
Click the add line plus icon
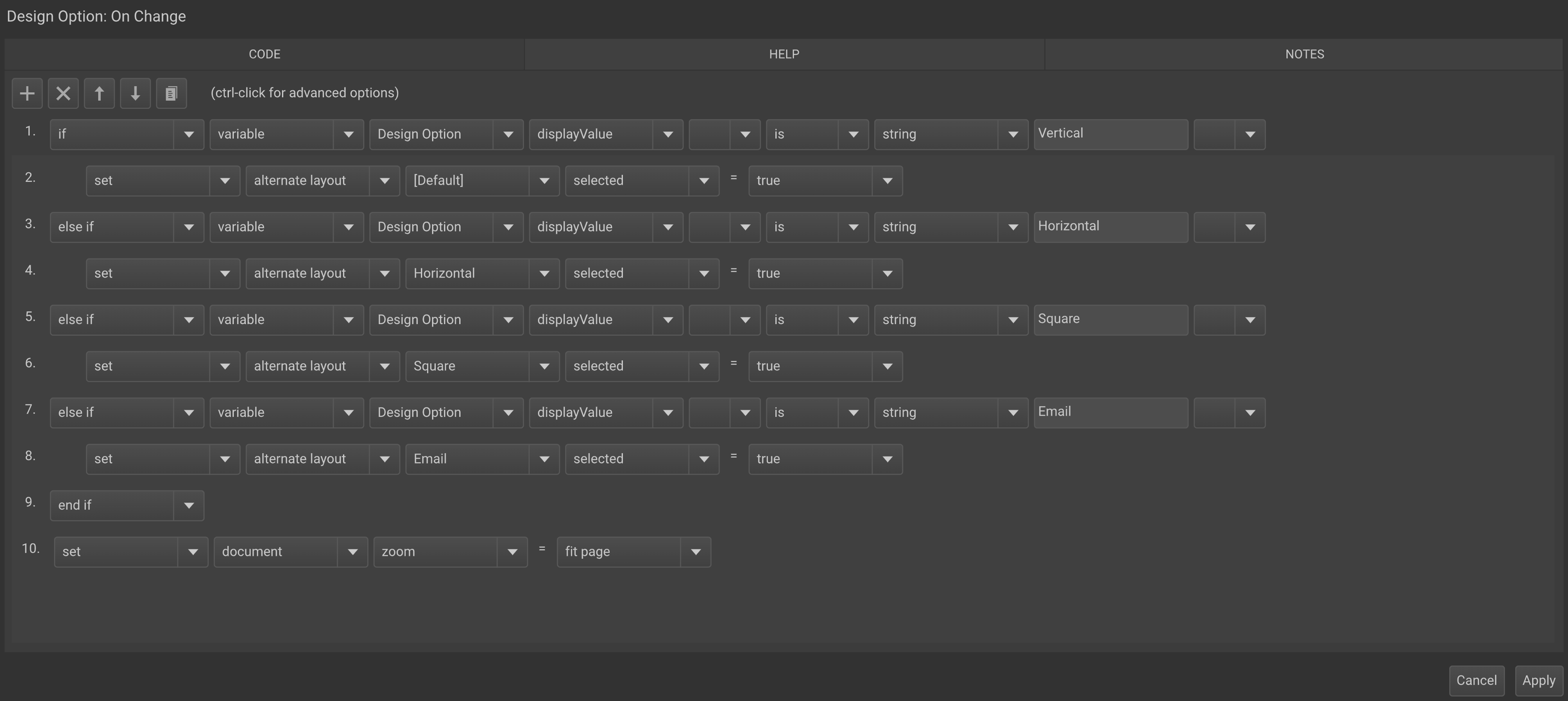pos(27,94)
